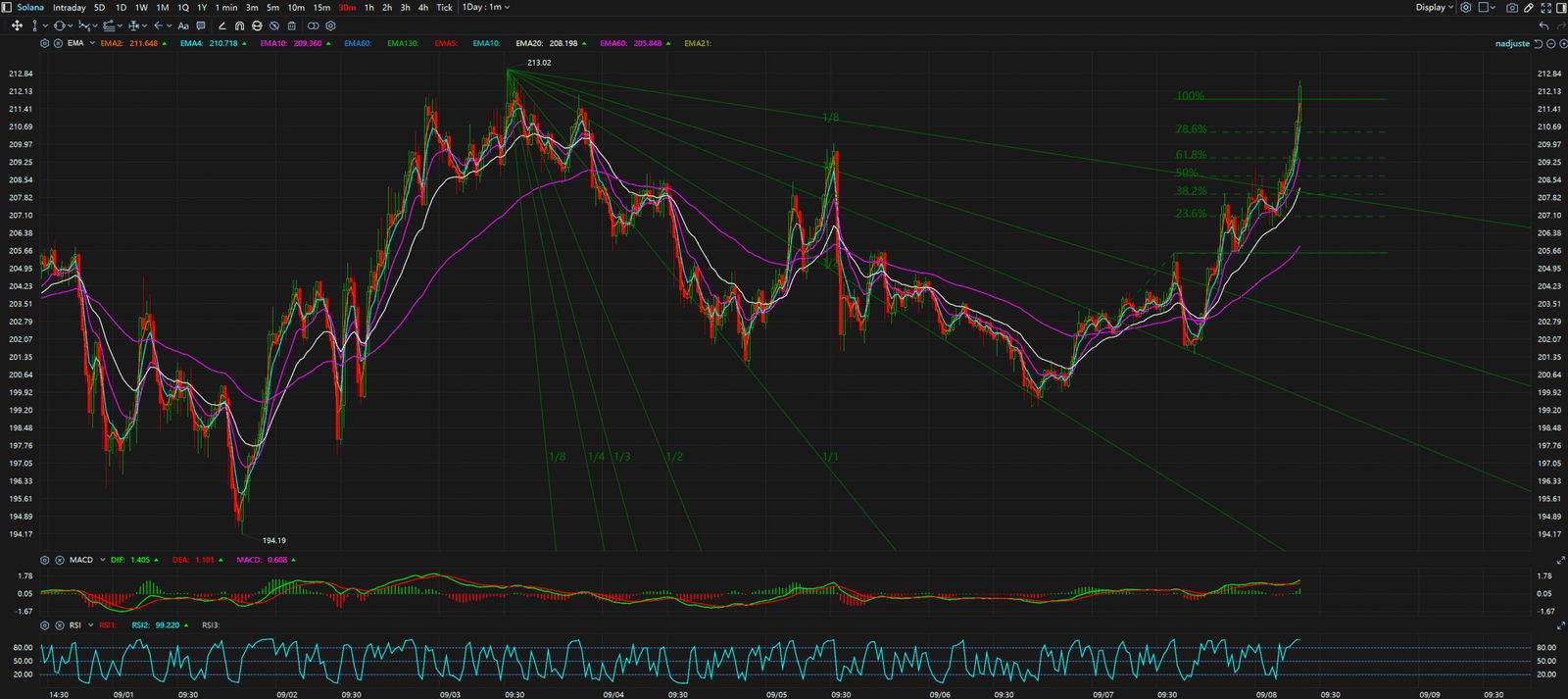Screen dimensions: 1568x699
Task: Select the circle shape drawing tool
Action: point(60,25)
